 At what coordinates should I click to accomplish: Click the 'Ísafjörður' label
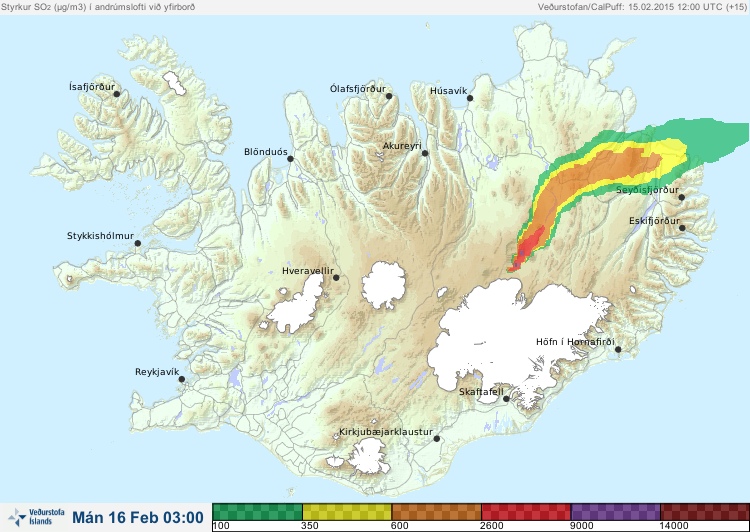(92, 87)
